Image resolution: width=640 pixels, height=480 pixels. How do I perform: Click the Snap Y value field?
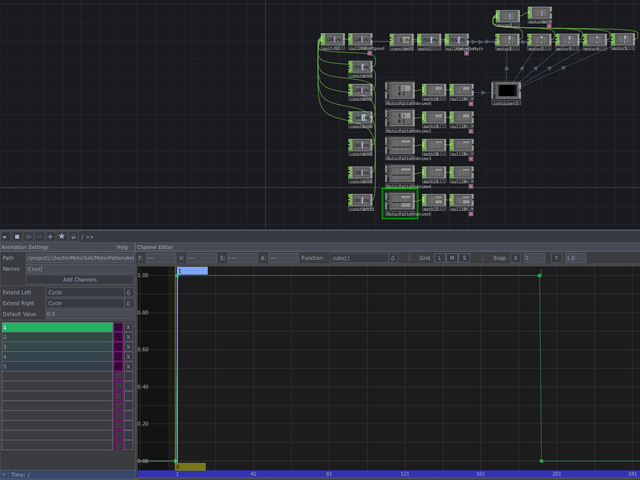pyautogui.click(x=576, y=258)
